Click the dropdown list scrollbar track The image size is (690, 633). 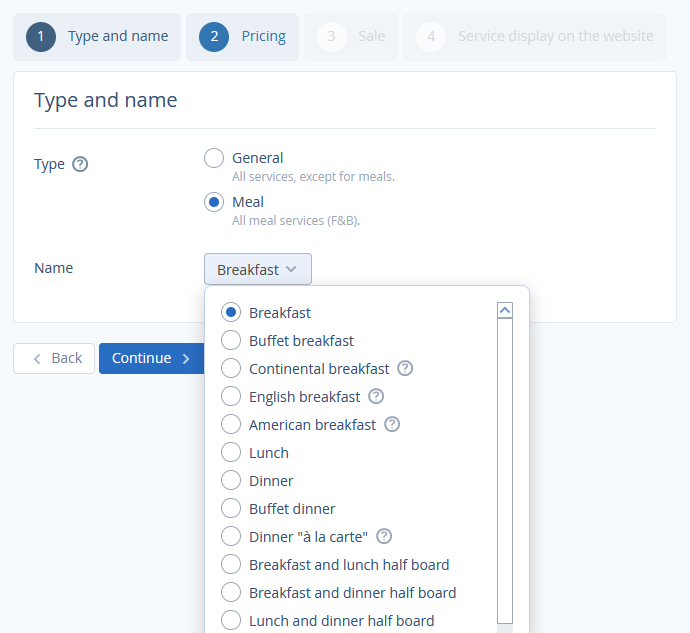[x=505, y=471]
